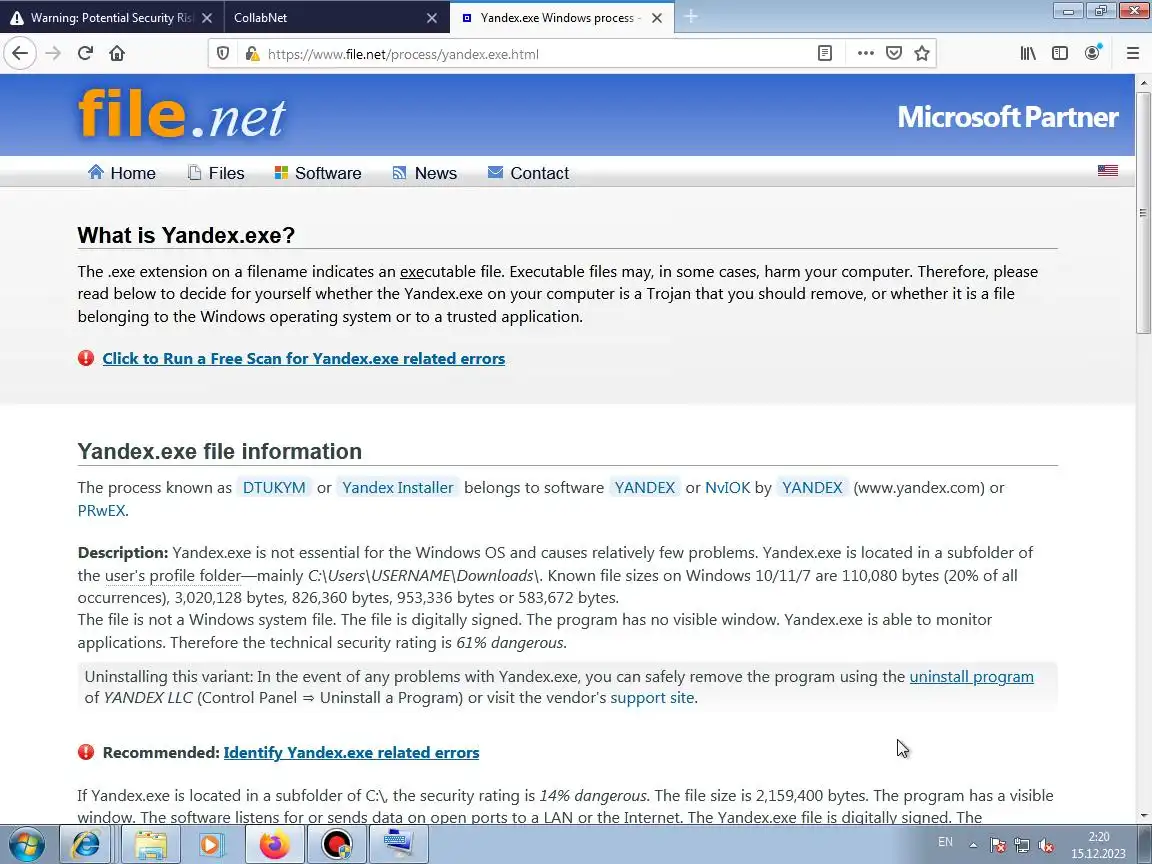Open the Firefox hamburger menu
This screenshot has width=1152, height=864.
coord(1133,53)
